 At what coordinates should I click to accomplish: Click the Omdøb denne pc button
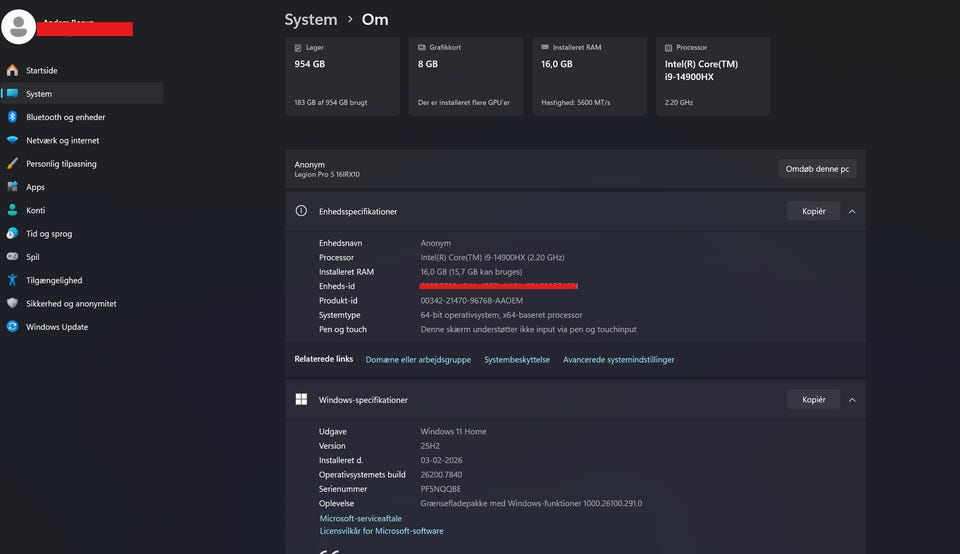817,169
